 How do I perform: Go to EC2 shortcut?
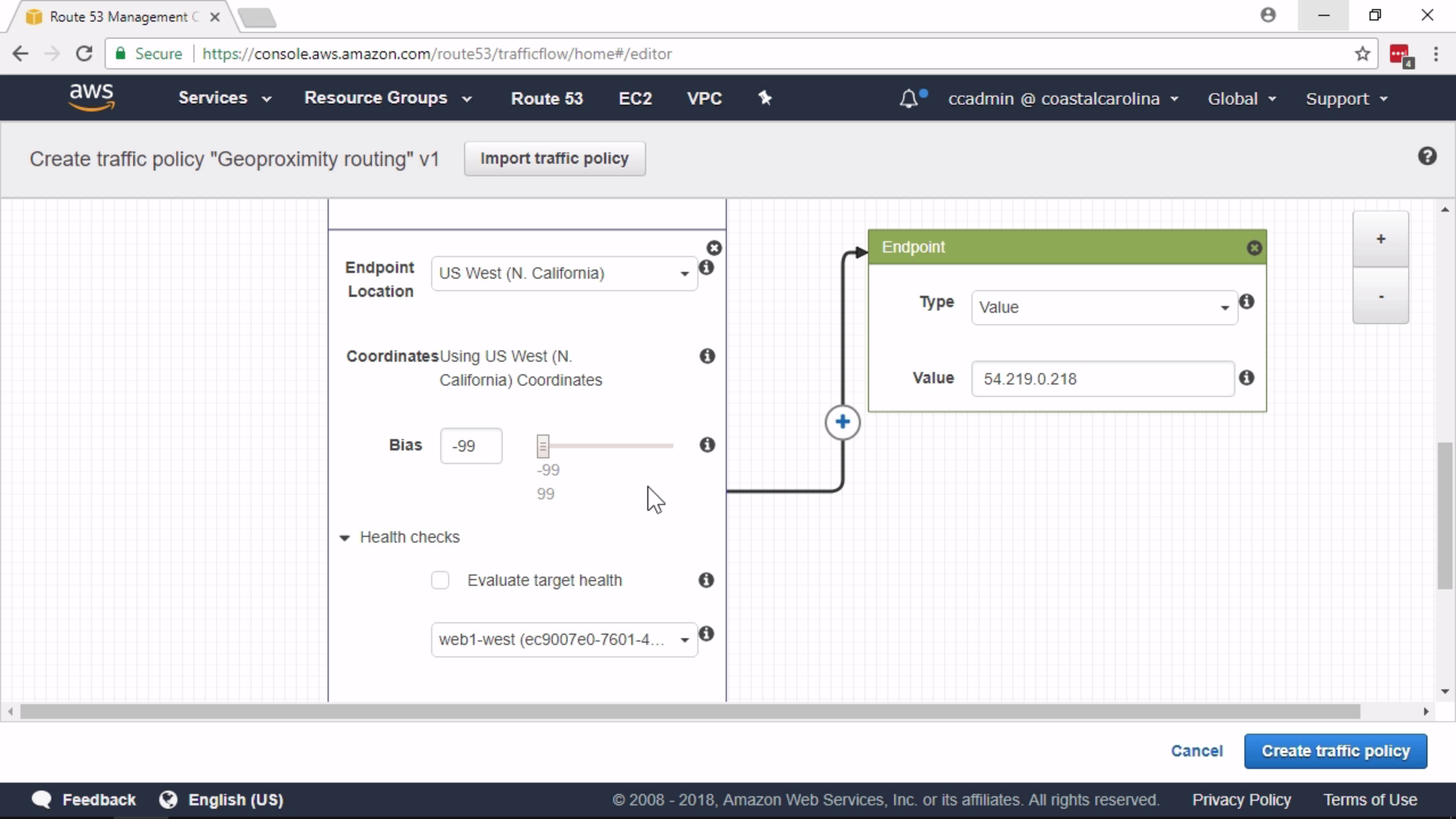[635, 99]
